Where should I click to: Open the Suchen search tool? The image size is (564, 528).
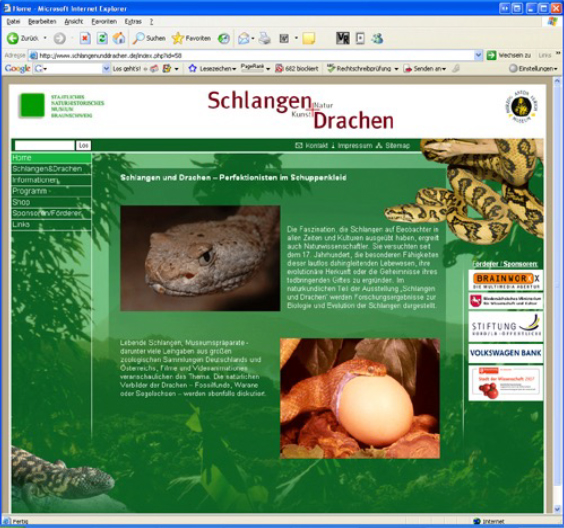tap(149, 38)
